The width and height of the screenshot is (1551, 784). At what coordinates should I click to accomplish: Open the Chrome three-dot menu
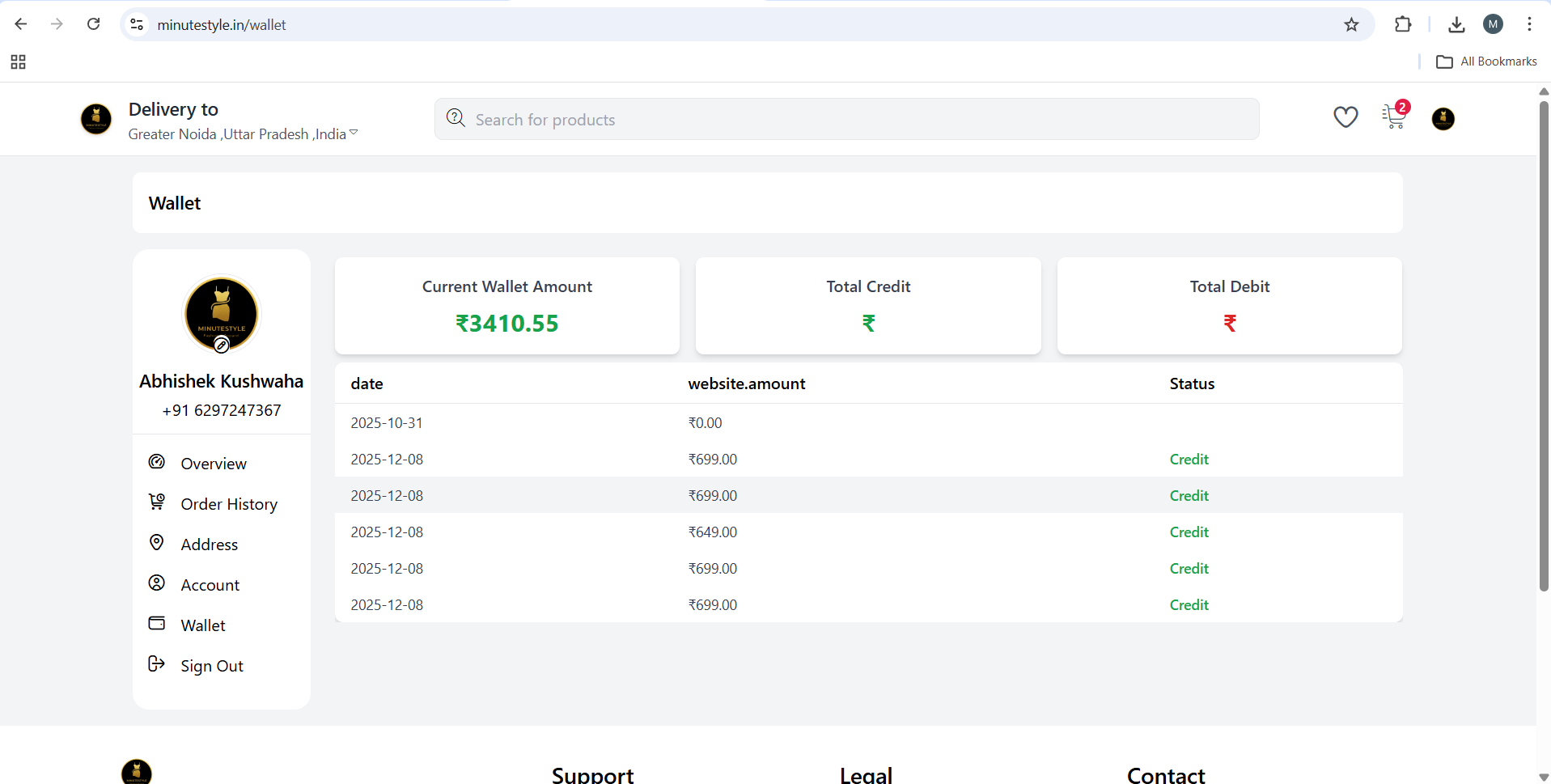point(1528,24)
